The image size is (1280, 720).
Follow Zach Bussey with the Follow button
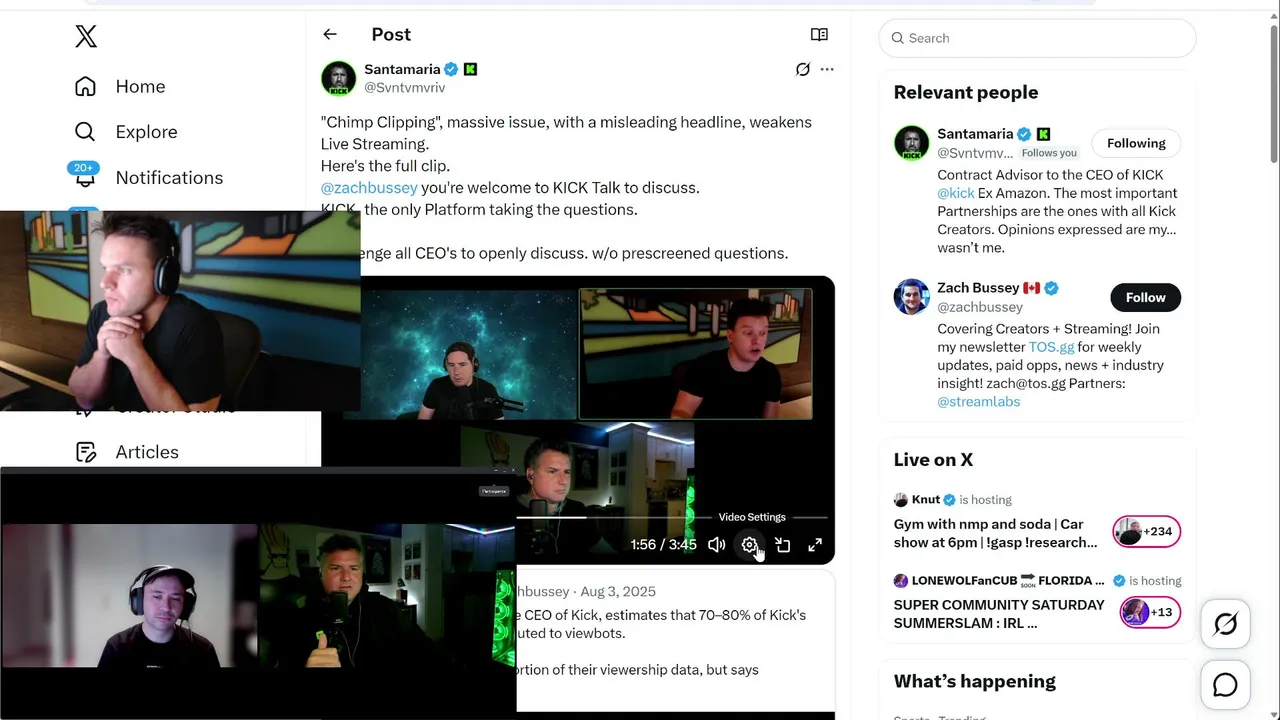[x=1146, y=297]
